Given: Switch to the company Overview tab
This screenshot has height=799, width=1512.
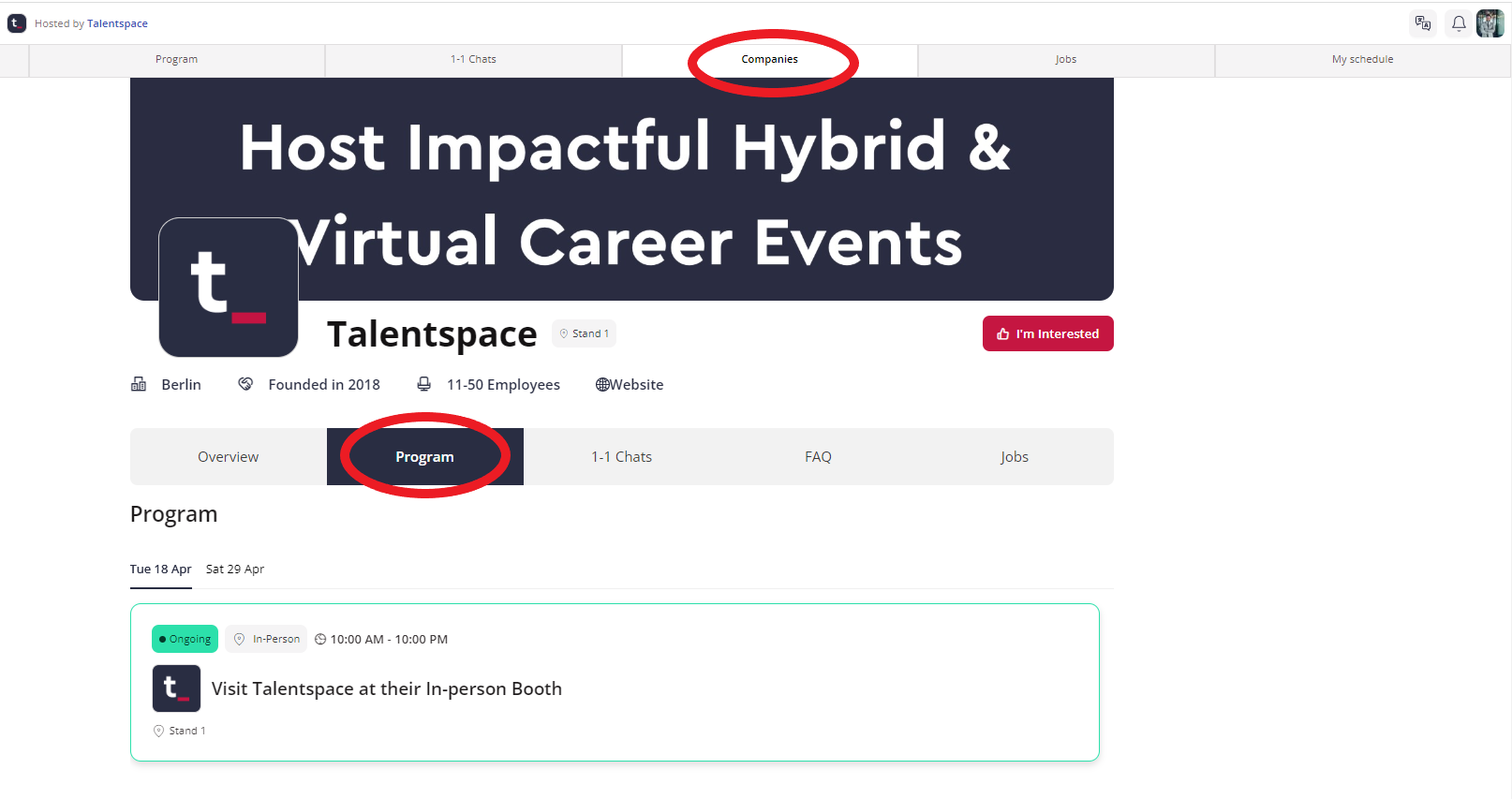Looking at the screenshot, I should pos(229,457).
